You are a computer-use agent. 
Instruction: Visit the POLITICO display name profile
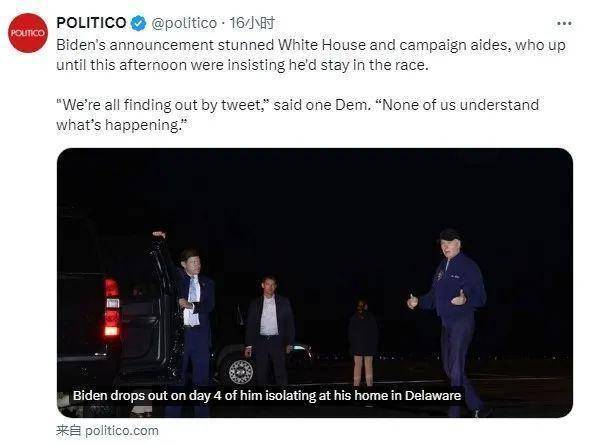[91, 23]
